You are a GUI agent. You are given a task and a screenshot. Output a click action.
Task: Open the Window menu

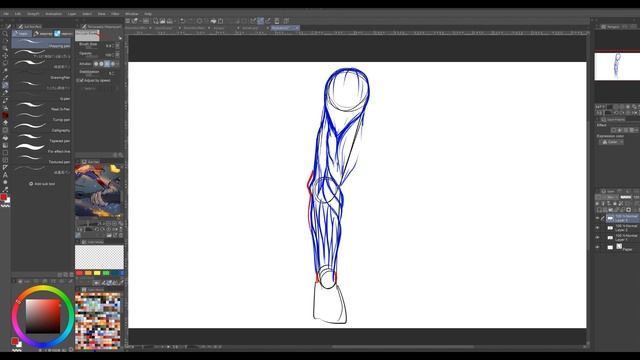(131, 14)
